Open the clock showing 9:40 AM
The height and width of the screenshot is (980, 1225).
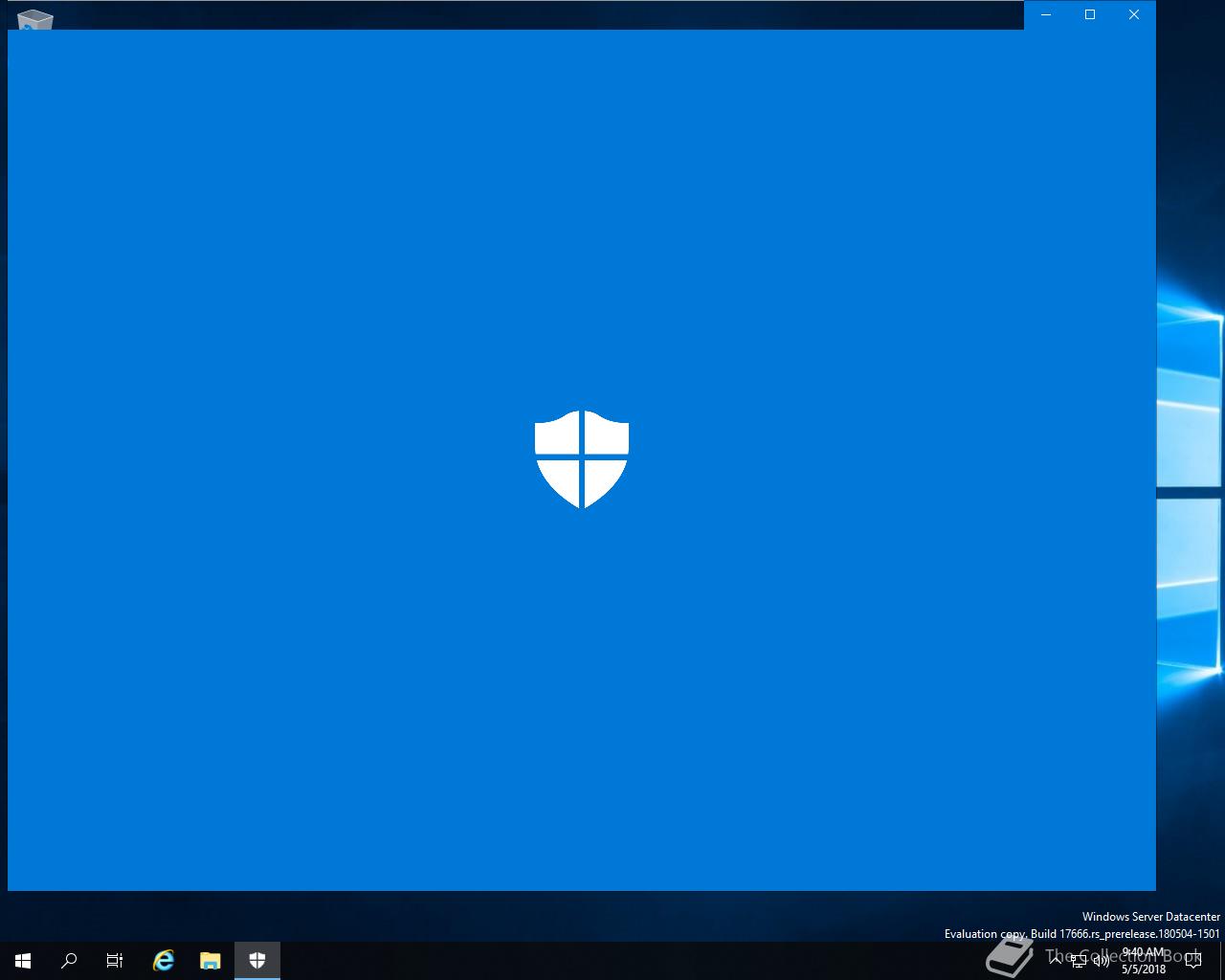click(1144, 961)
